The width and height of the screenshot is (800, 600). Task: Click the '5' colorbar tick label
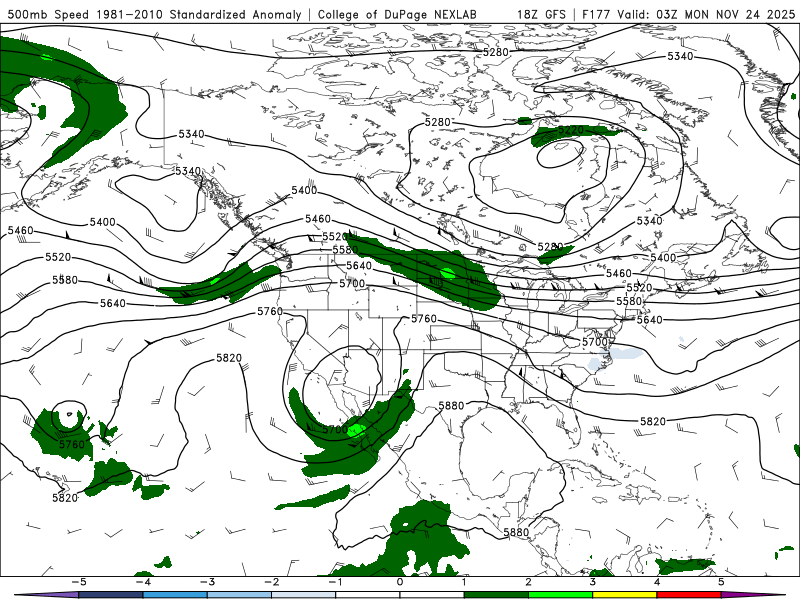point(721,582)
